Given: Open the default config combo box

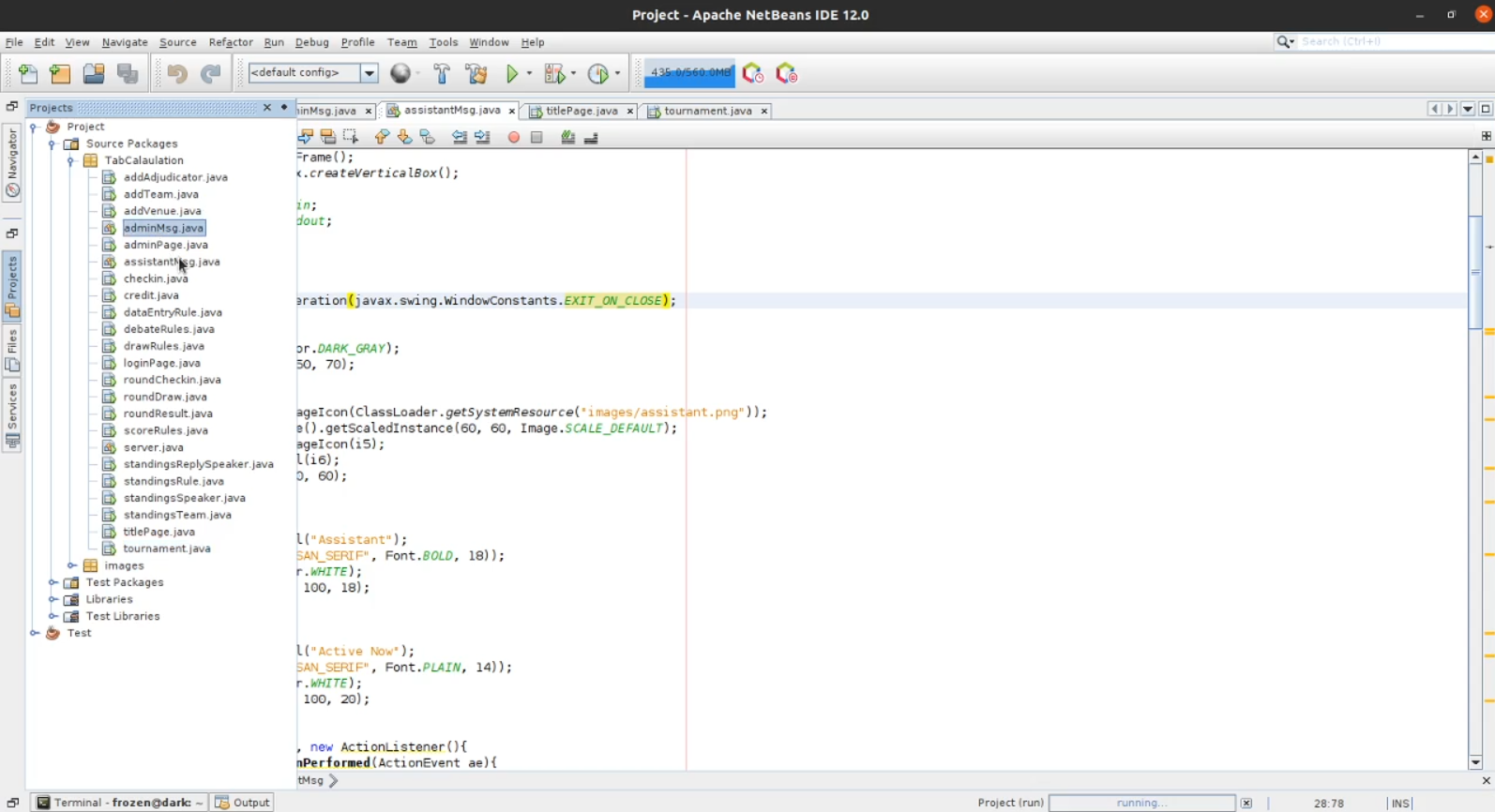Looking at the screenshot, I should (x=312, y=72).
